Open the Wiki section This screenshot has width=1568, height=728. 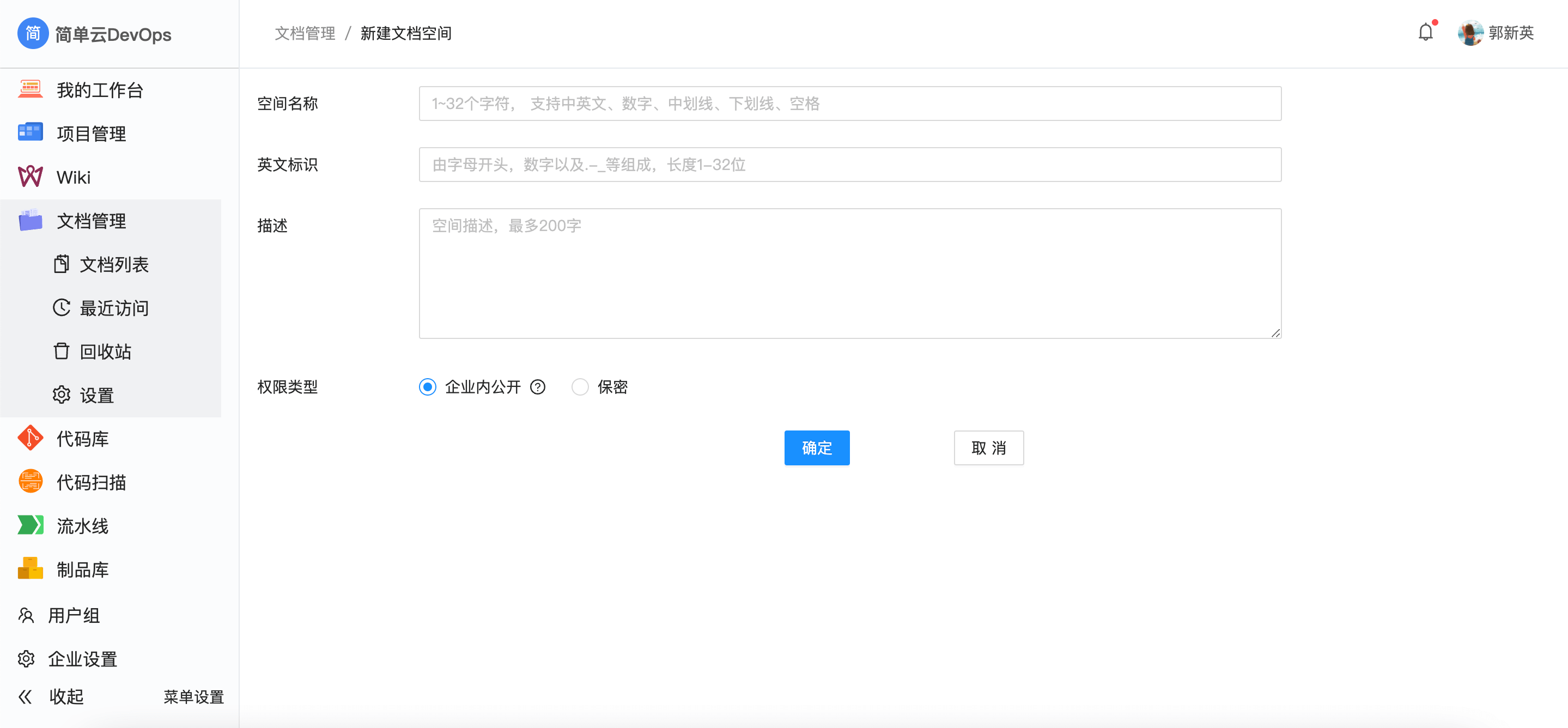(x=74, y=177)
